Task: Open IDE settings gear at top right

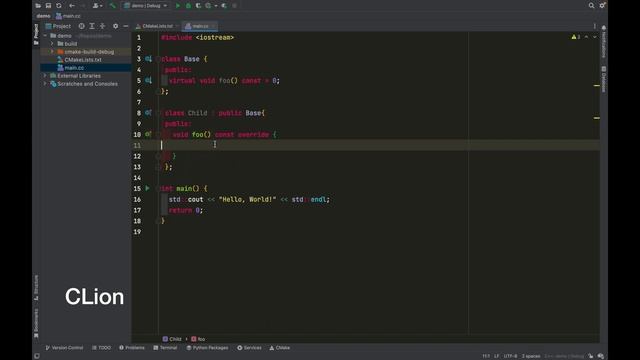Action: click(602, 6)
